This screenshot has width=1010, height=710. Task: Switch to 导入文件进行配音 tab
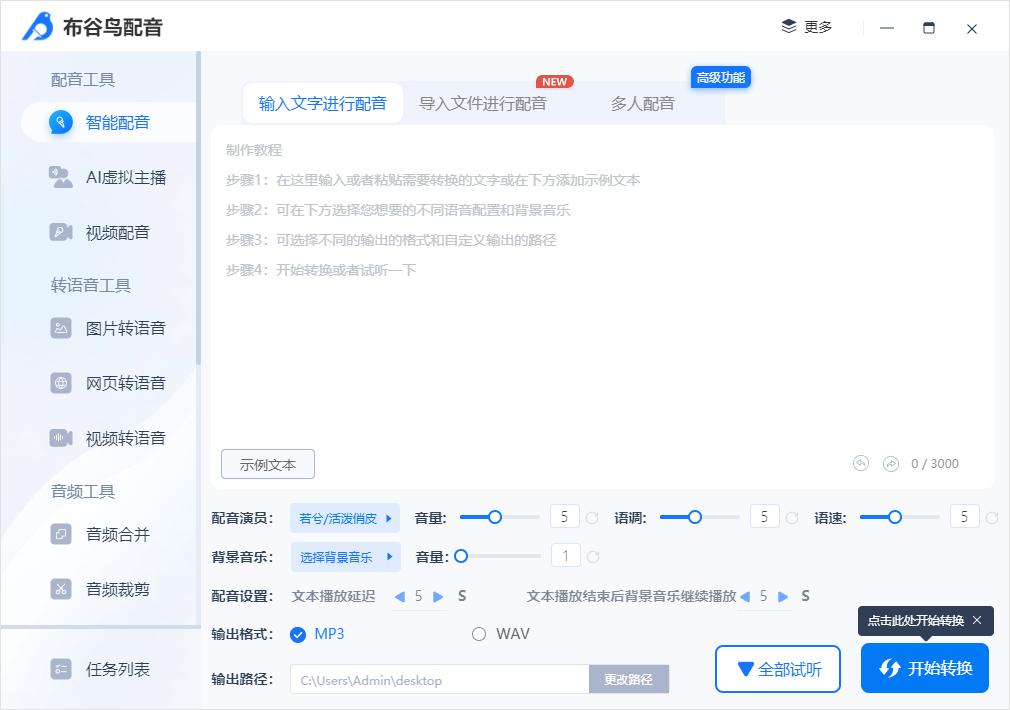(482, 103)
